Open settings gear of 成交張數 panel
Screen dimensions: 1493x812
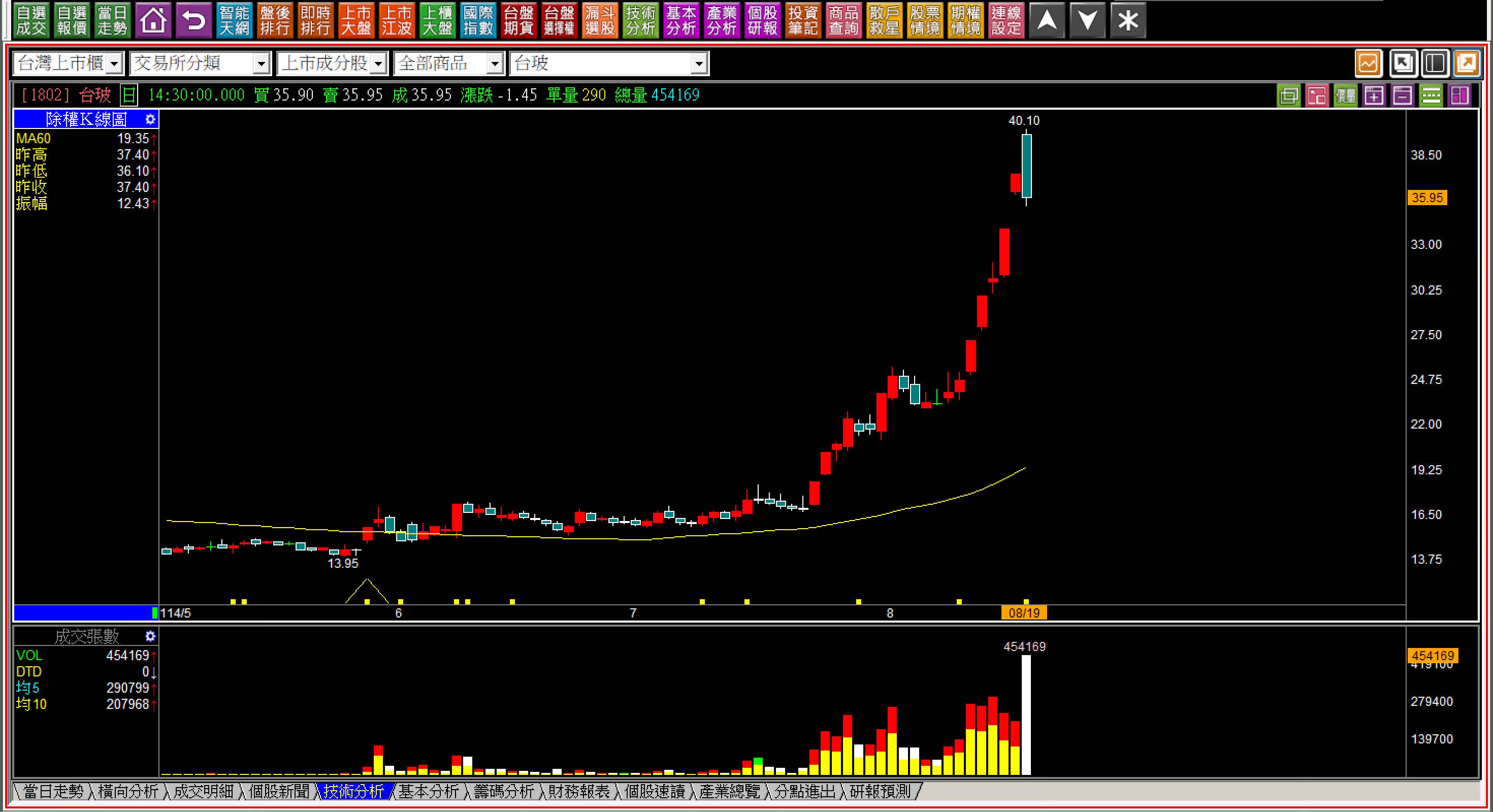point(150,636)
